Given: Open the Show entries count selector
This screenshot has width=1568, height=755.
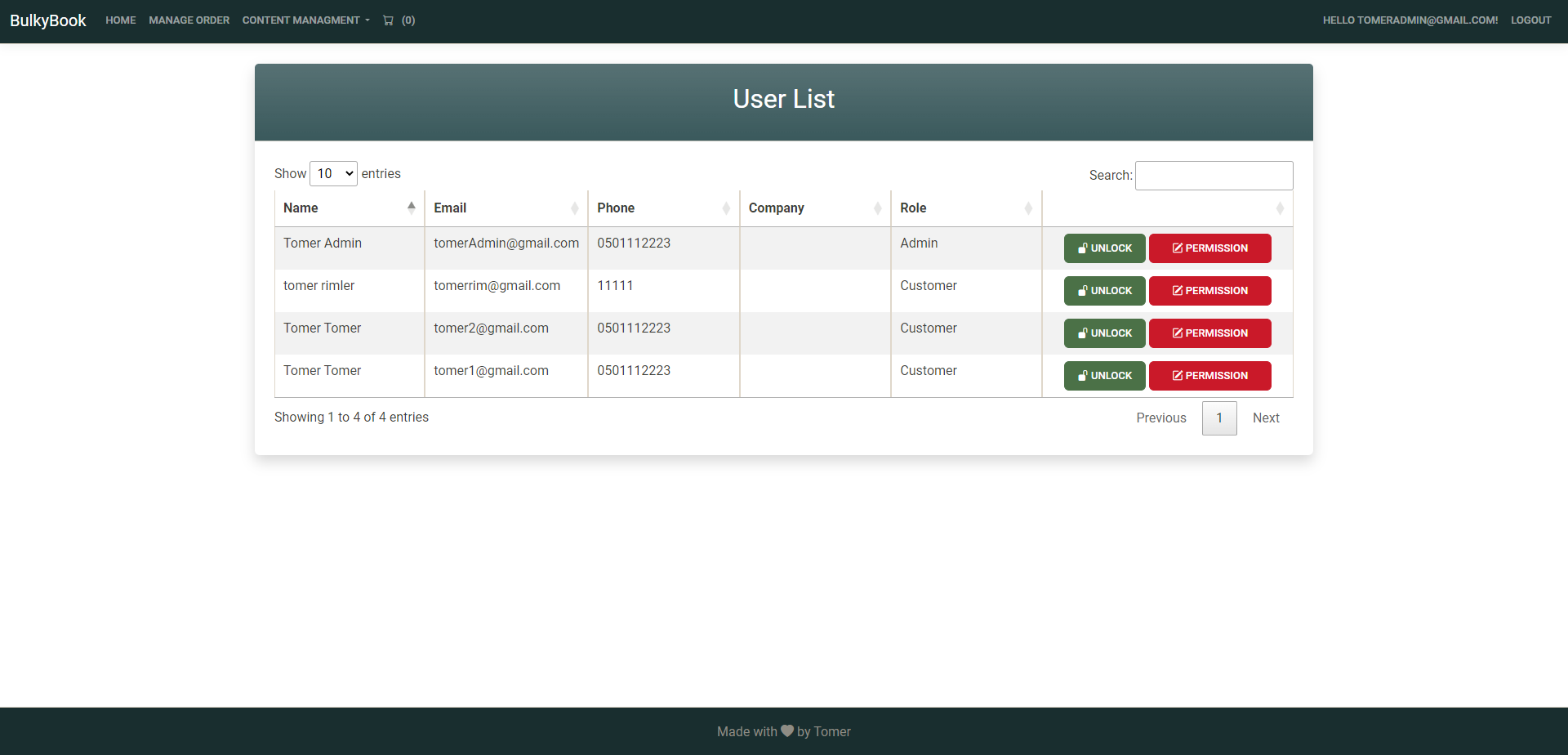Looking at the screenshot, I should 333,173.
